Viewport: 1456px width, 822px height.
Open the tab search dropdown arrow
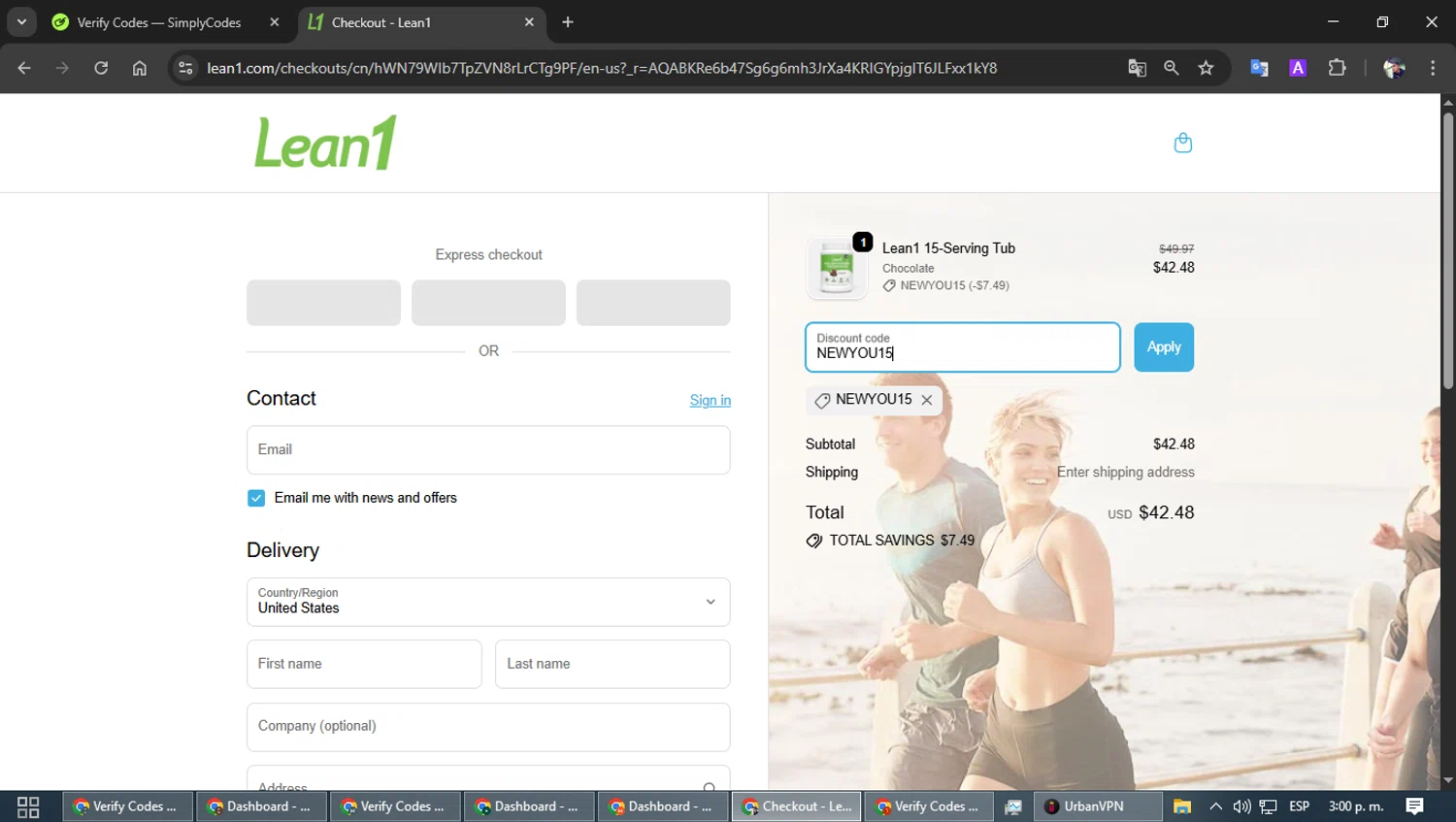21,22
